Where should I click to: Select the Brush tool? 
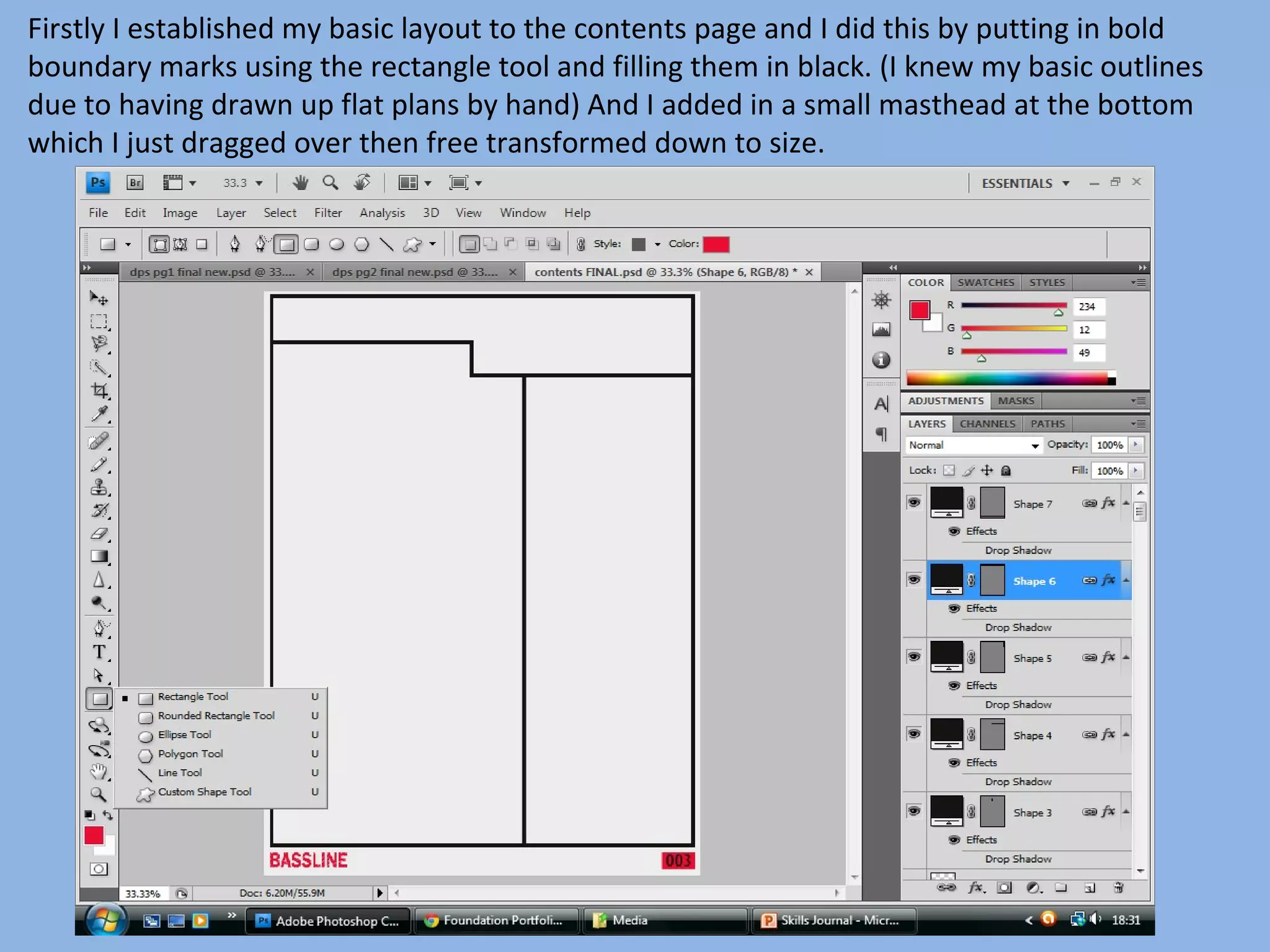(99, 465)
